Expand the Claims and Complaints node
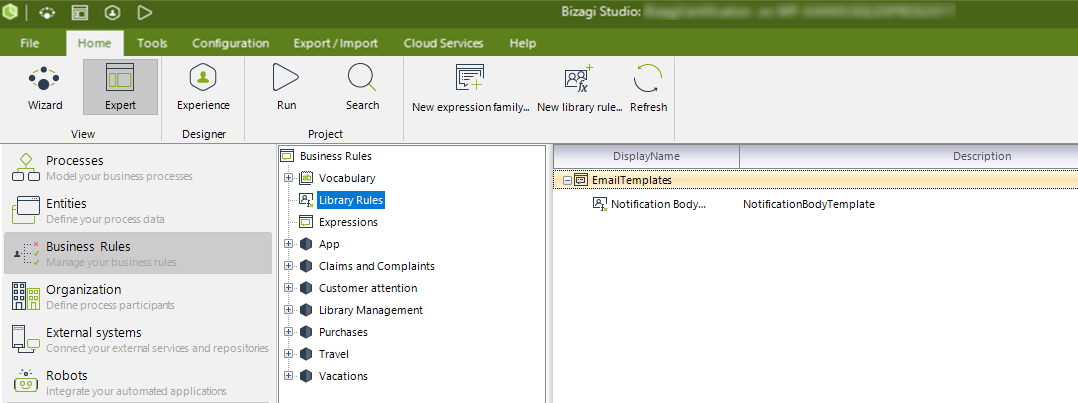The image size is (1078, 403). 288,266
